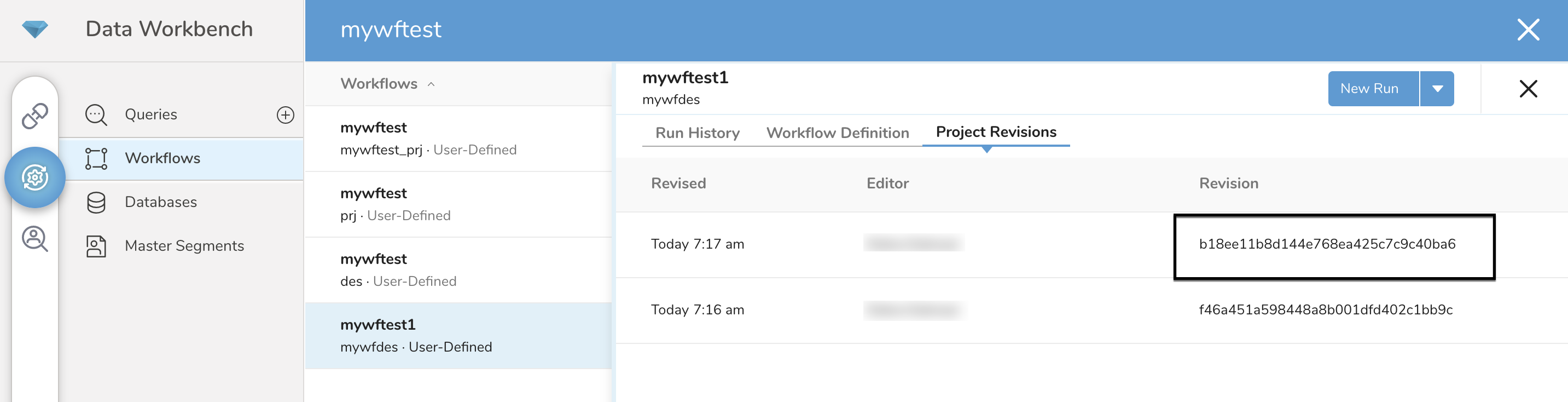
Task: Open the link integrations sidebar icon
Action: coord(34,116)
